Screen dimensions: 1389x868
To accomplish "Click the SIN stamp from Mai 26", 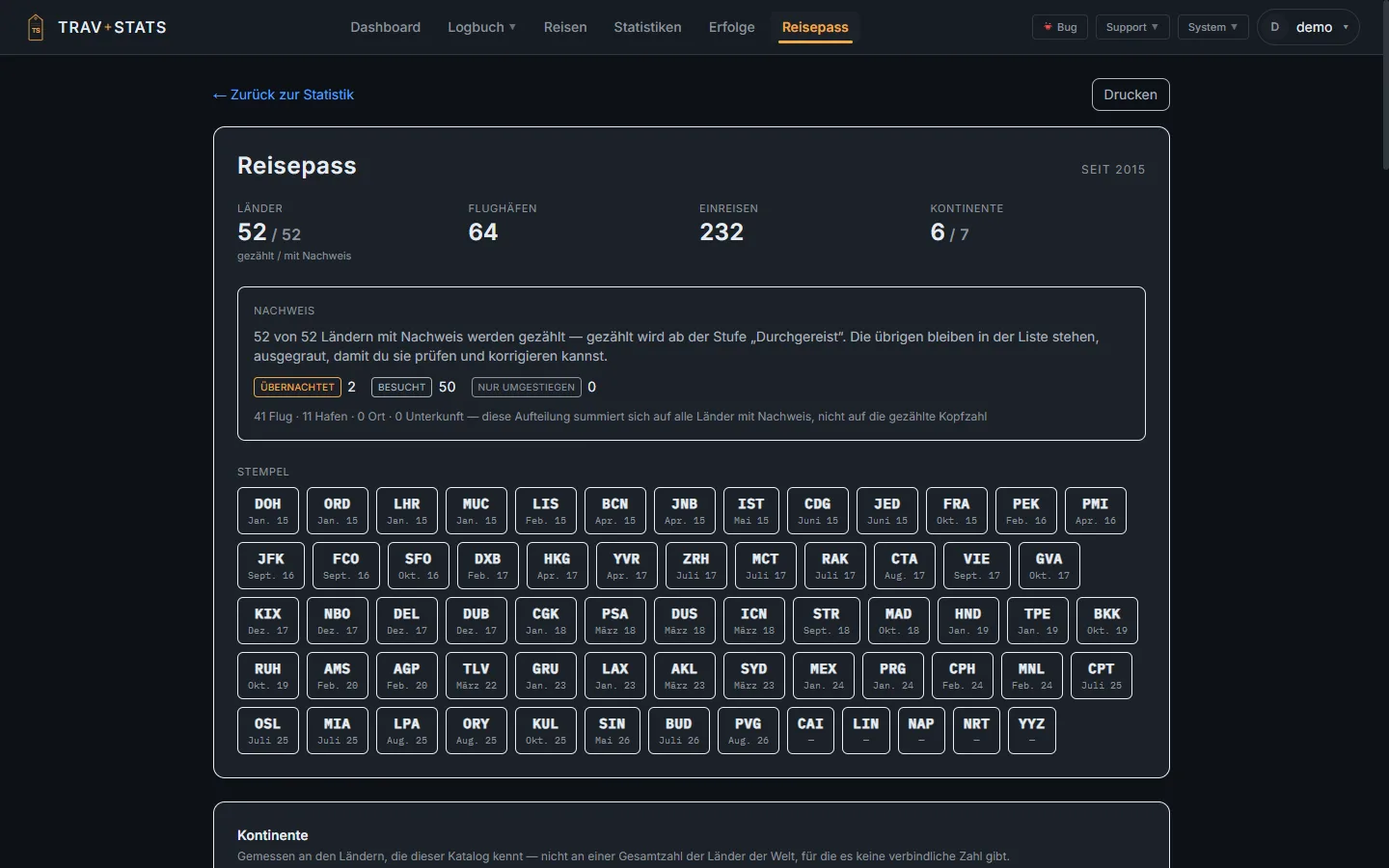I will 613,730.
